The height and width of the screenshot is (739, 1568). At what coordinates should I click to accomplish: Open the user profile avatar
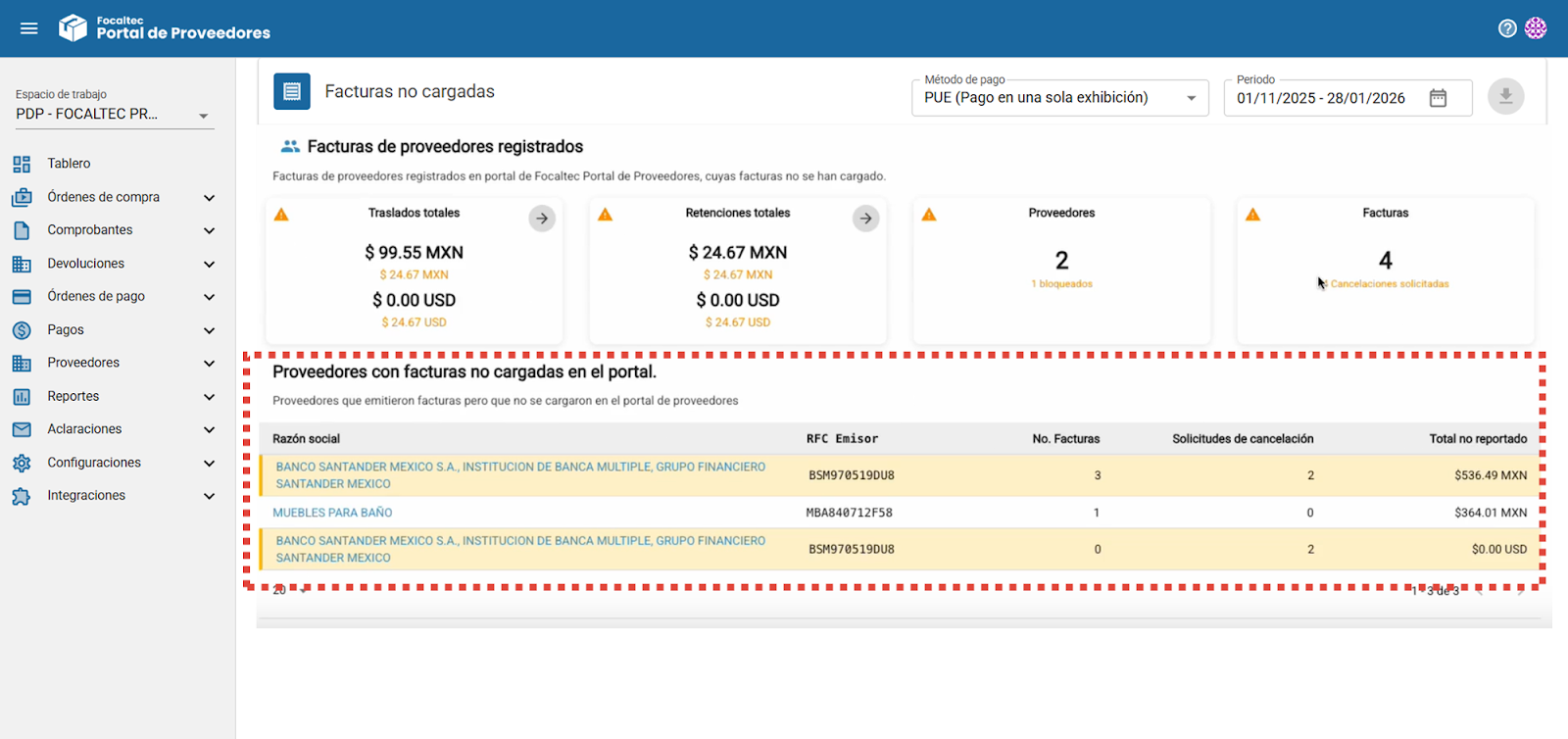tap(1536, 28)
